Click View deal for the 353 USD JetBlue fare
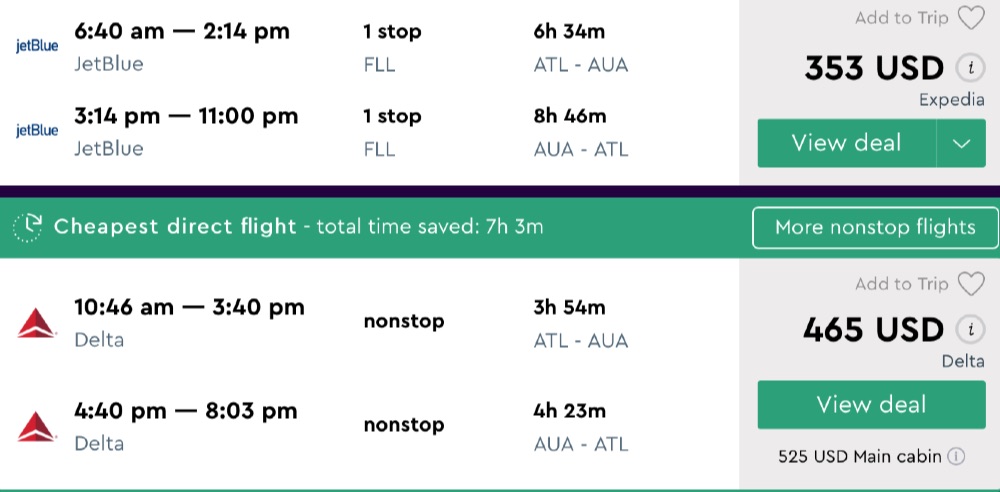 [846, 143]
